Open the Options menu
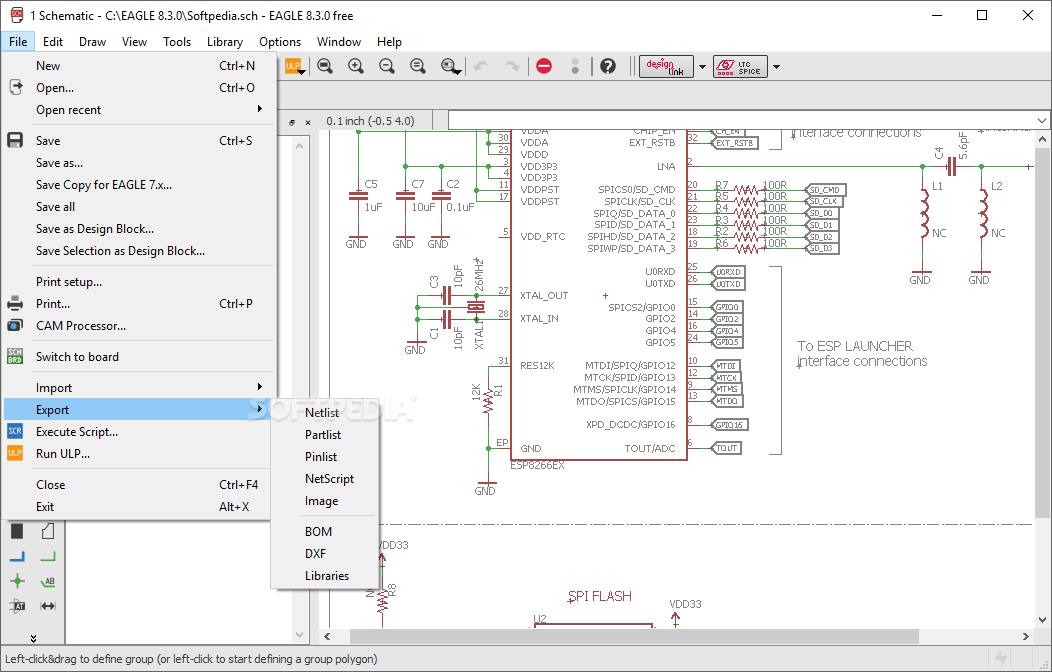1052x672 pixels. pyautogui.click(x=280, y=42)
